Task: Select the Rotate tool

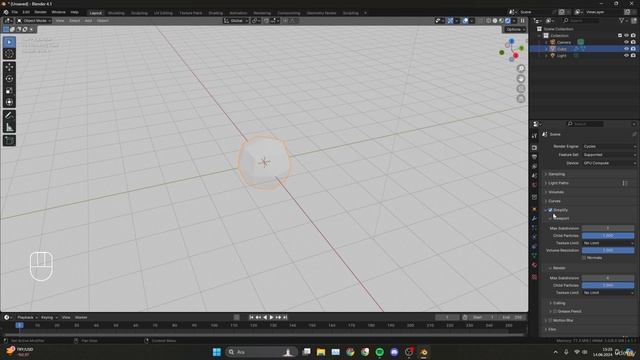Action: point(9,79)
